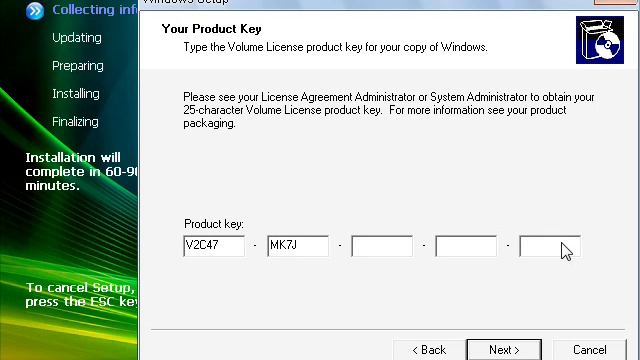Viewport: 640px width, 360px height.
Task: Click the Product key label text
Action: pos(213,224)
